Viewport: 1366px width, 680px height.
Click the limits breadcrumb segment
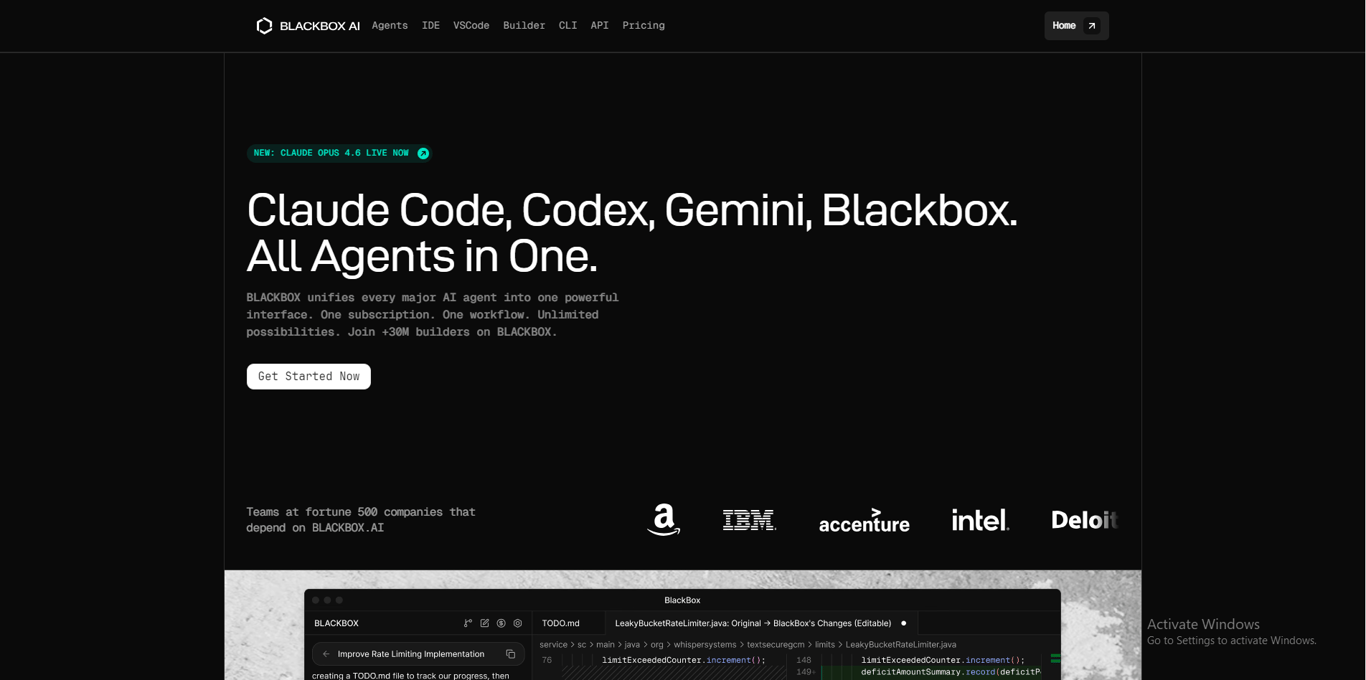(825, 645)
